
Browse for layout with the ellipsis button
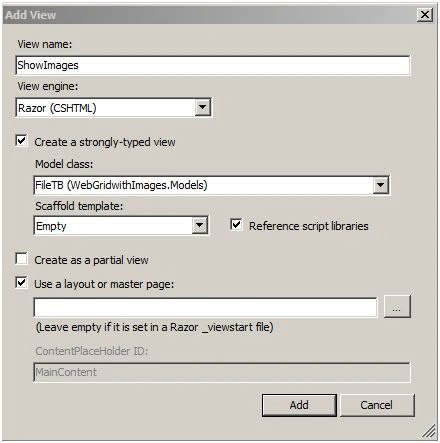tap(397, 306)
